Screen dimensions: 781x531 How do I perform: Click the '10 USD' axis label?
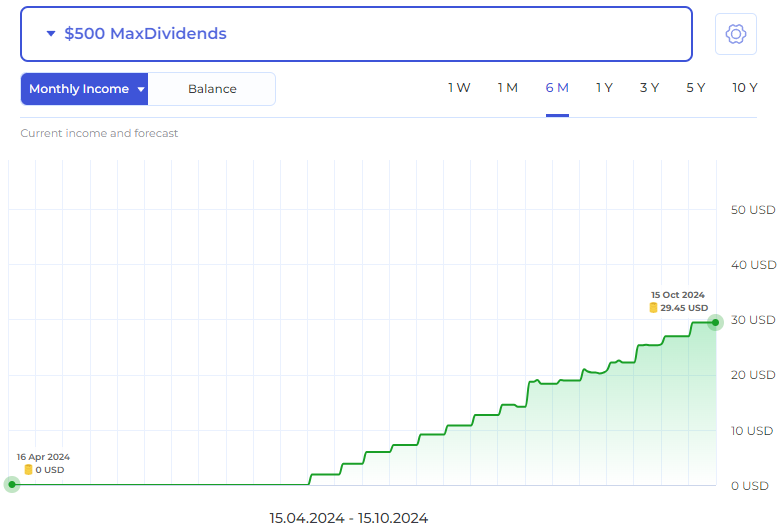tap(752, 430)
